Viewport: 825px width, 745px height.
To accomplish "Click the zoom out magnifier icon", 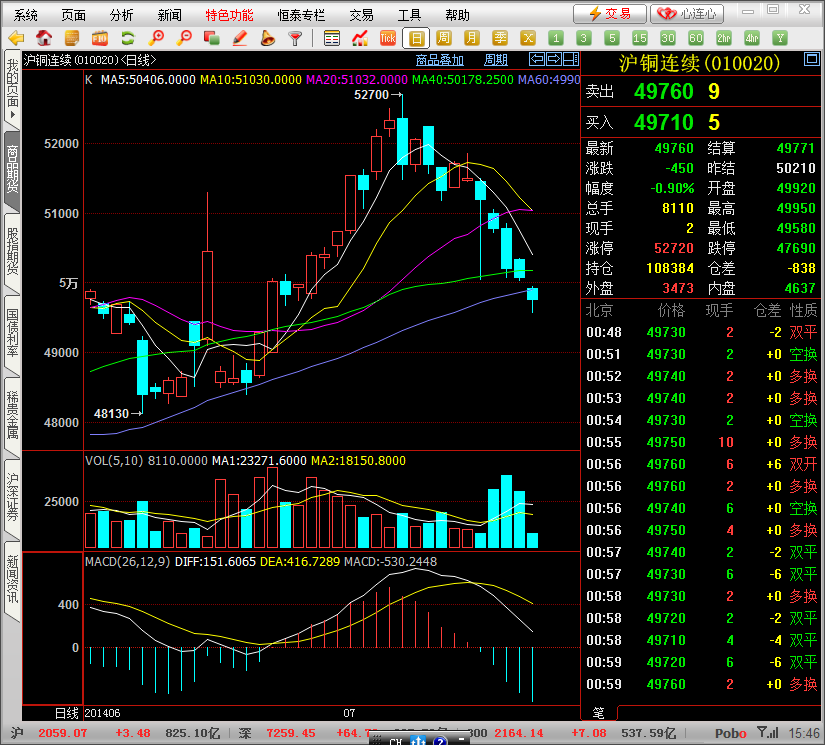I will (184, 38).
